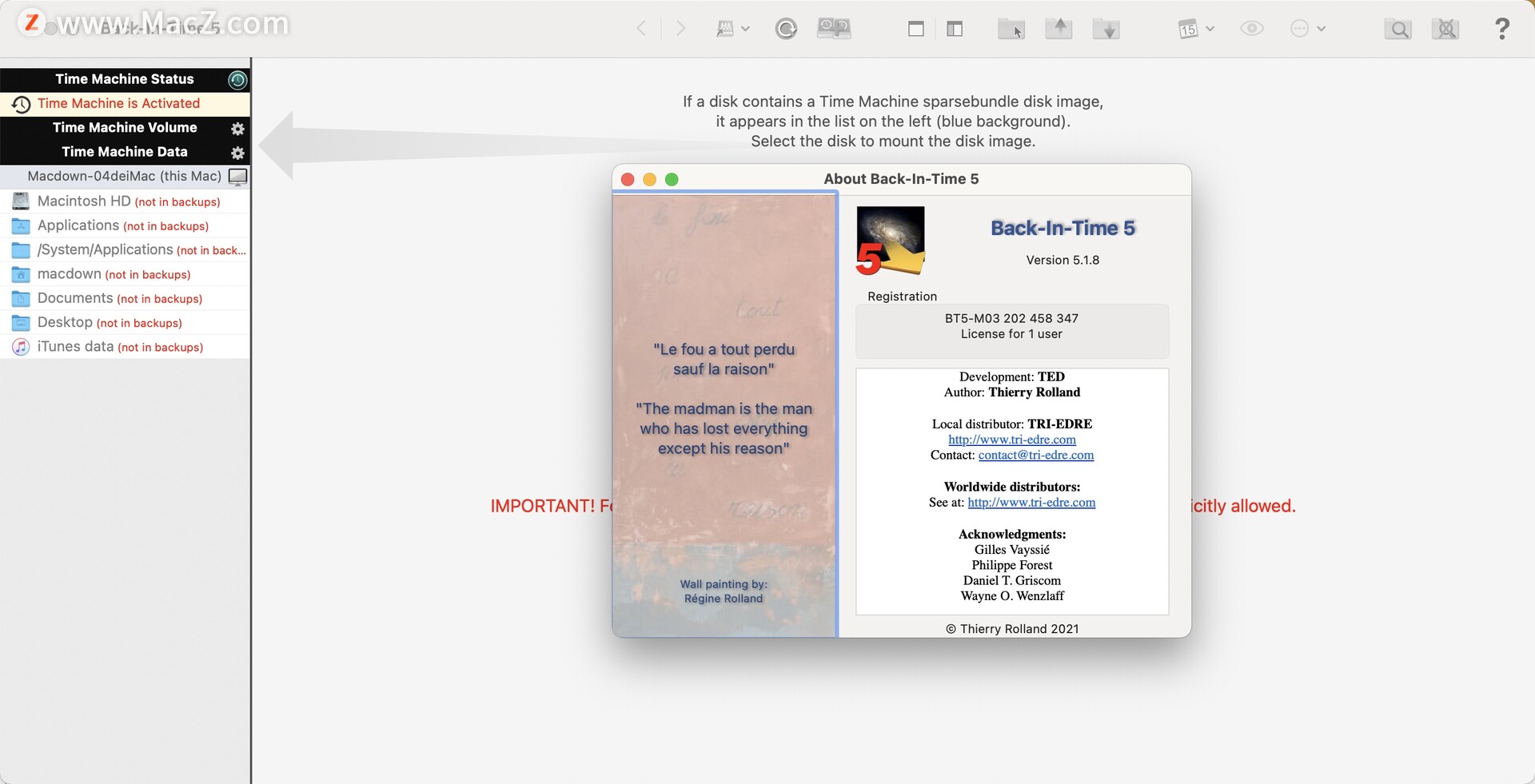Open the folder shortcuts dropdown in toolbar
This screenshot has width=1535, height=784.
click(732, 29)
